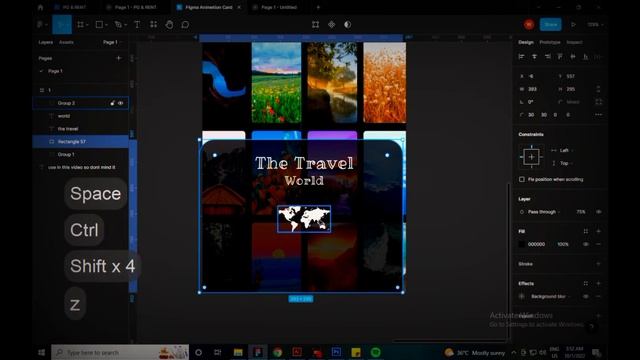This screenshot has height=360, width=640.
Task: Switch to the Inspect tab
Action: pos(574,42)
